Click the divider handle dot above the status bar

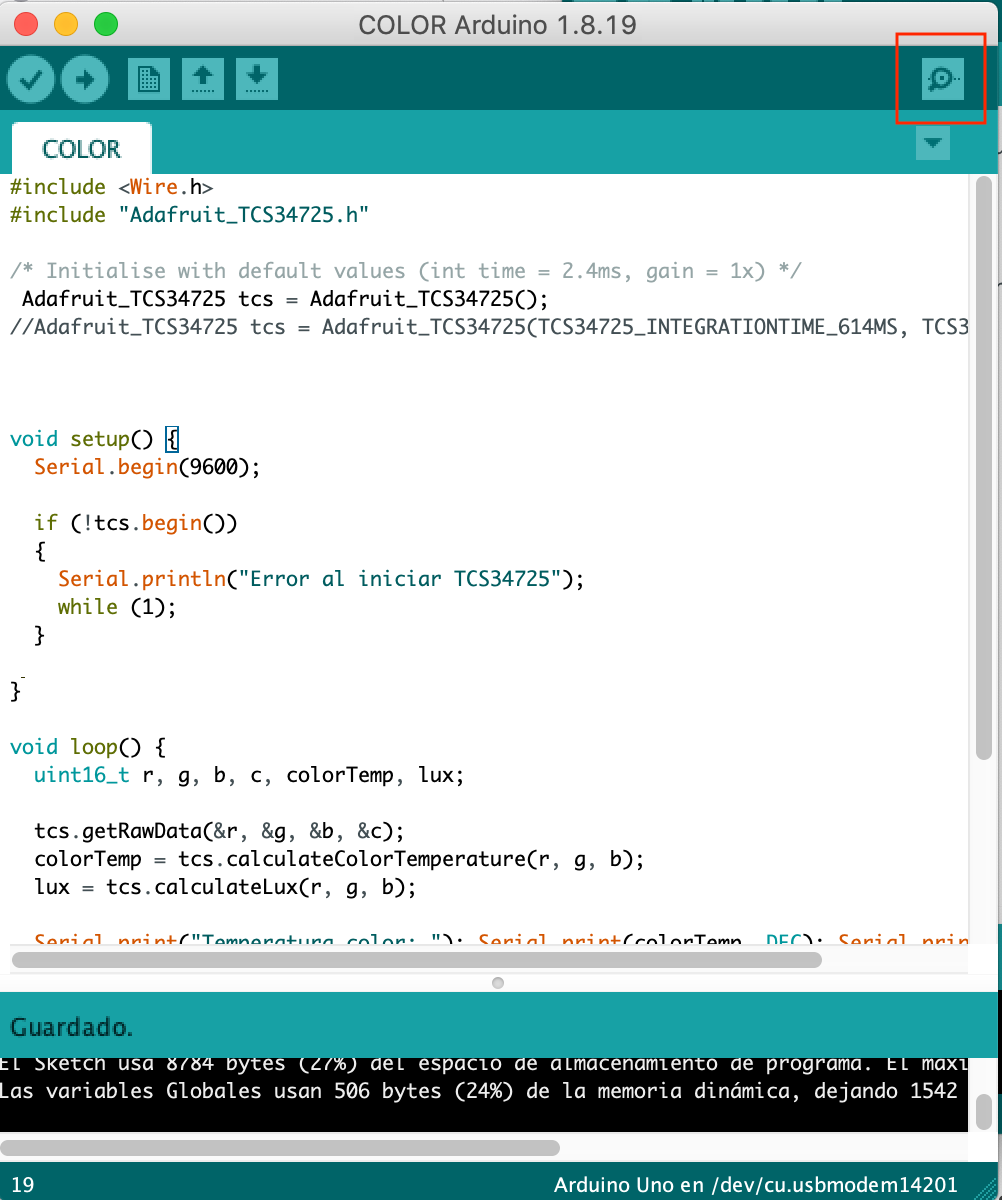point(498,983)
